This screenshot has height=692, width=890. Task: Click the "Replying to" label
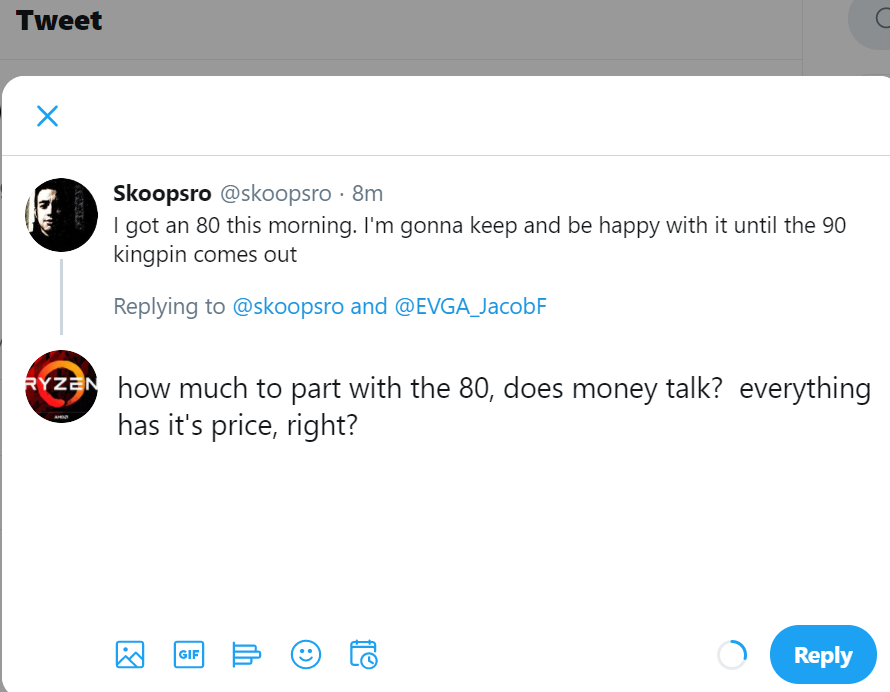click(170, 306)
